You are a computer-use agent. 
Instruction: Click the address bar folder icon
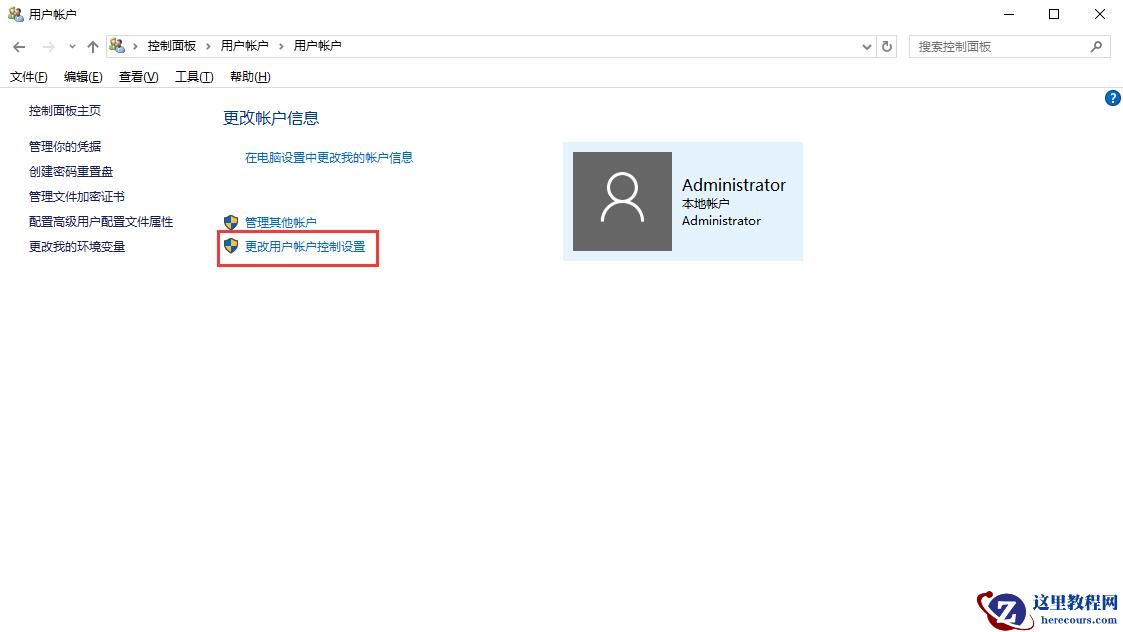point(117,46)
